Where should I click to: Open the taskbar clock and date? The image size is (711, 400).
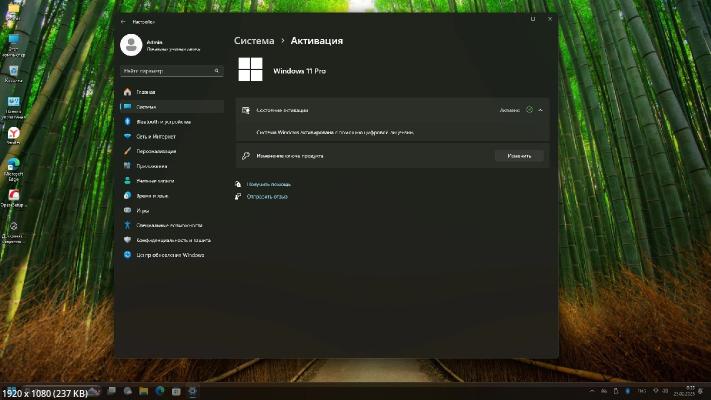coord(685,391)
